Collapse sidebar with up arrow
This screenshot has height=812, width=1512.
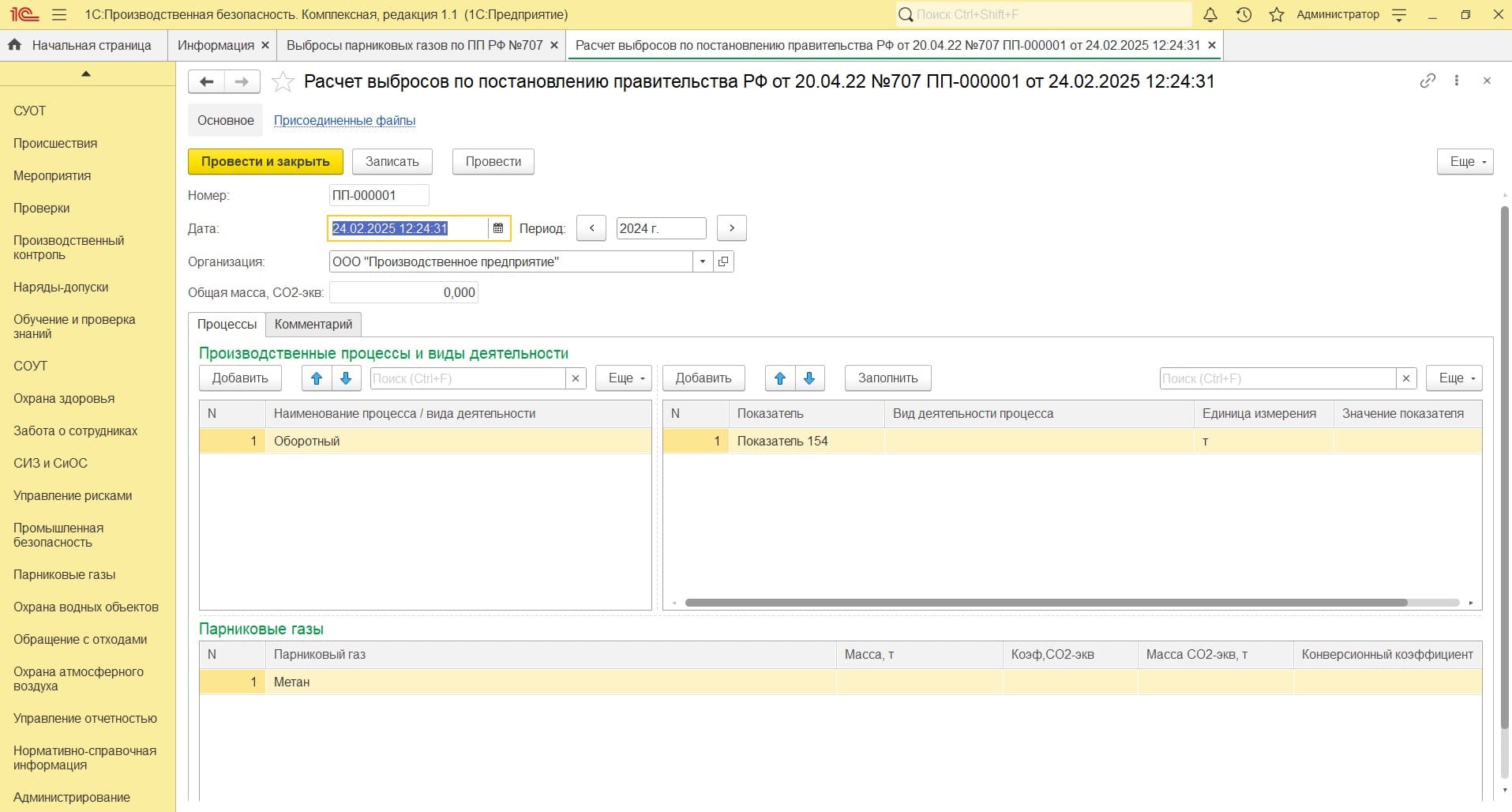86,73
